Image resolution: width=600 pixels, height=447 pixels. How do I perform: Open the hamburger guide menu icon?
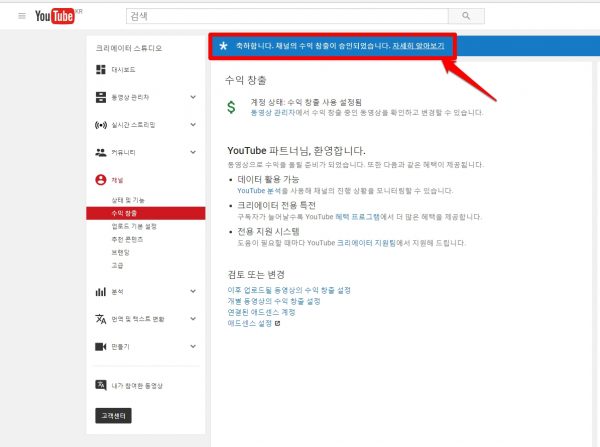pyautogui.click(x=22, y=16)
